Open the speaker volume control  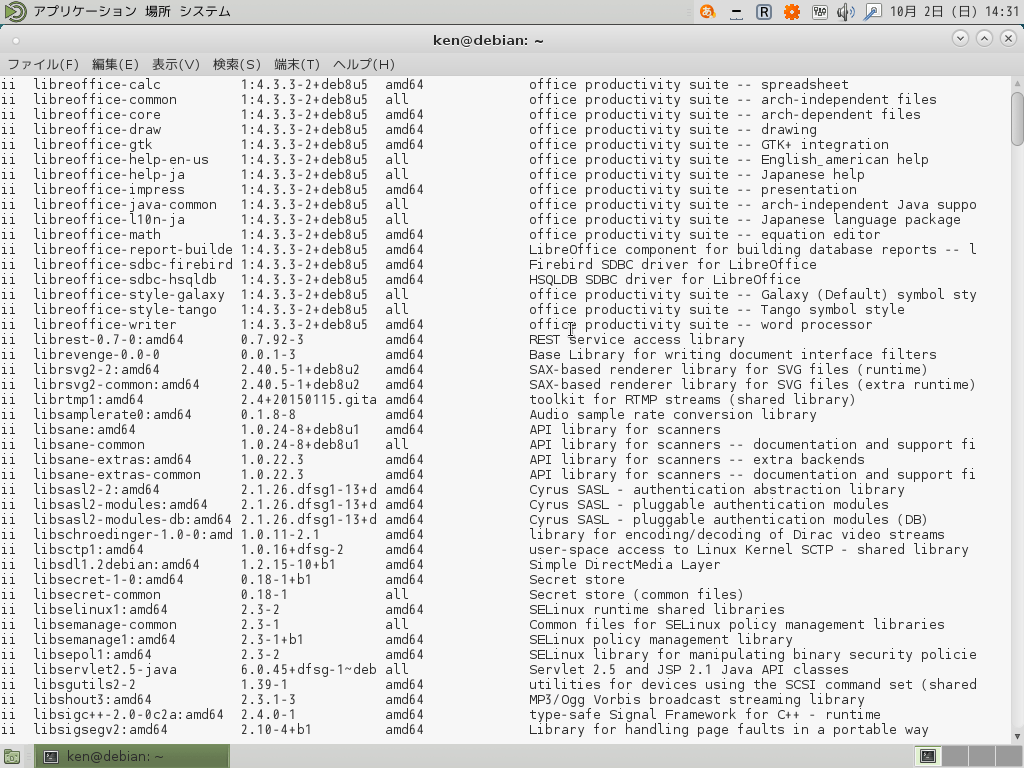[x=845, y=12]
